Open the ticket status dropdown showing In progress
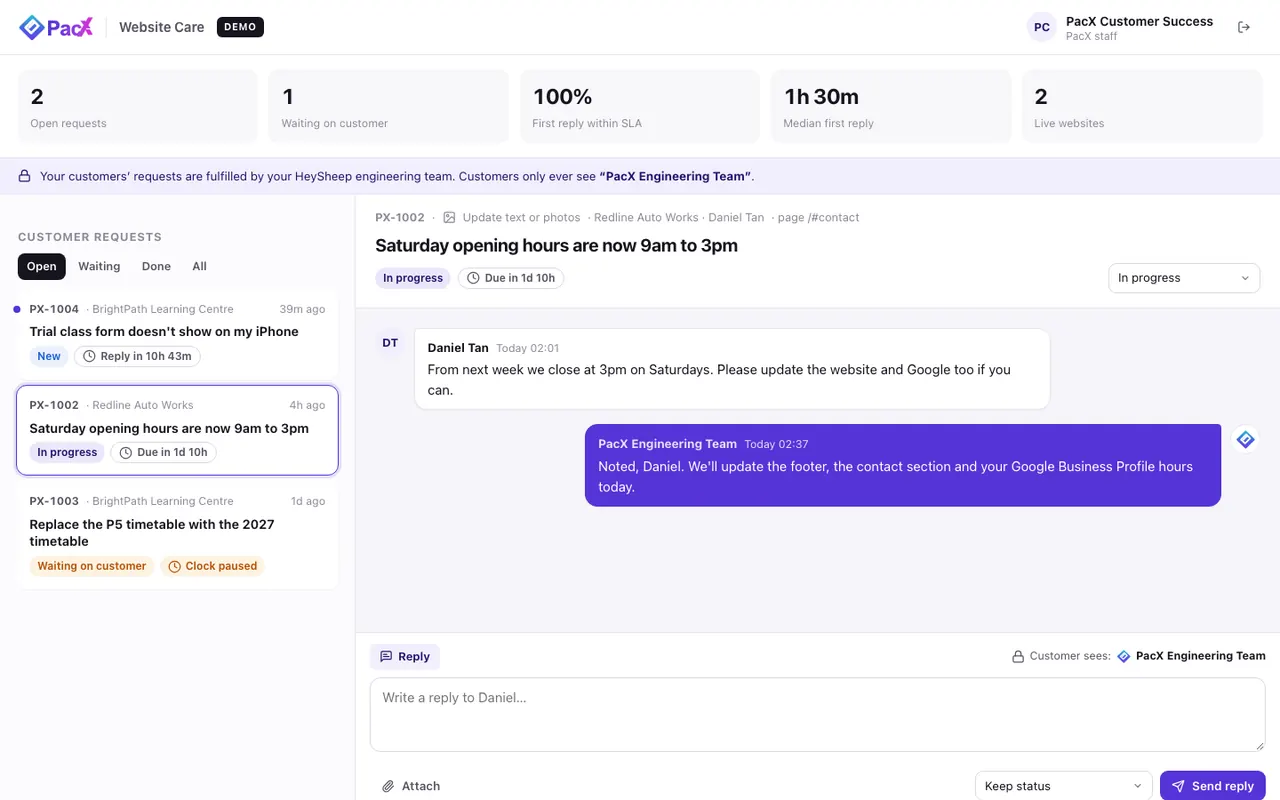 point(1184,278)
